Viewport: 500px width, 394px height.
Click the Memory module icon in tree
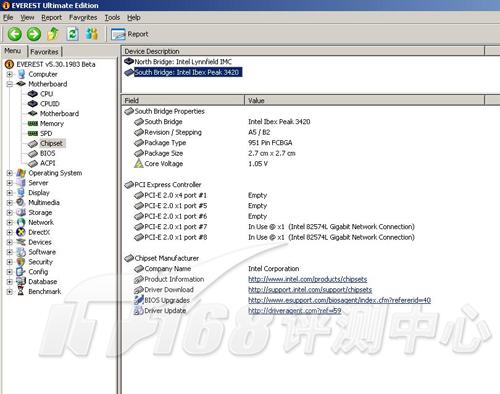tap(33, 124)
